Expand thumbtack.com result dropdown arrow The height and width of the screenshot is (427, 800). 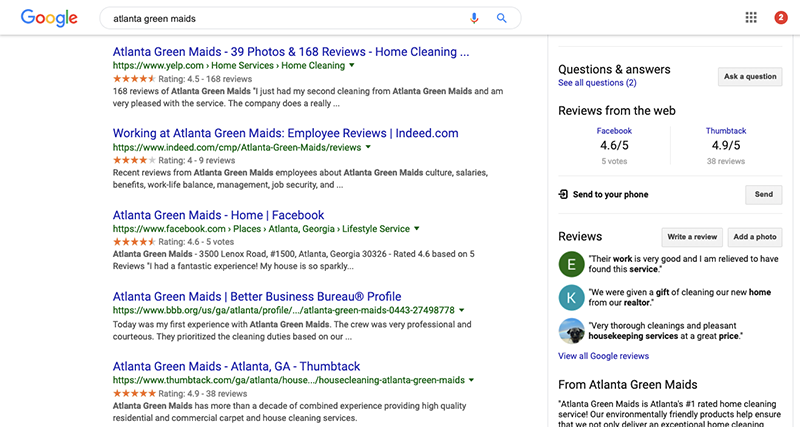coord(471,380)
